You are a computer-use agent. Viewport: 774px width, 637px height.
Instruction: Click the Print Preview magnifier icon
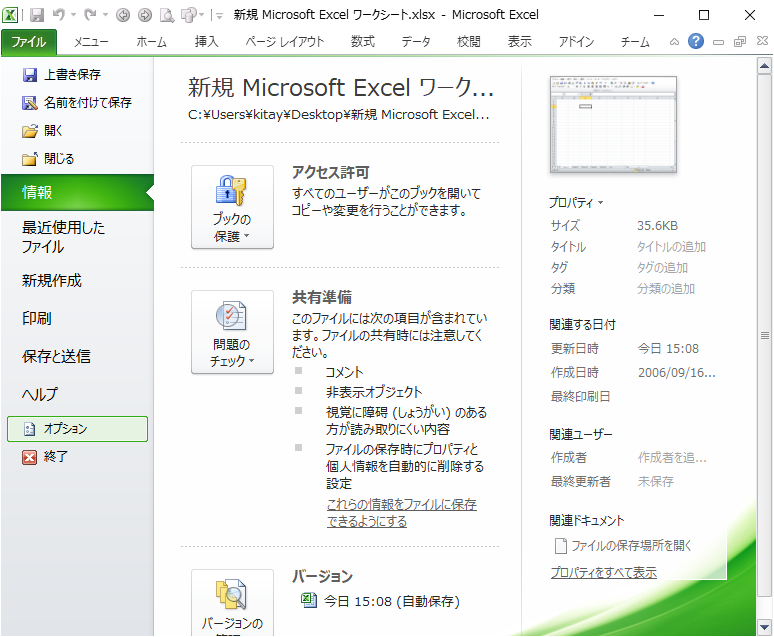point(167,16)
